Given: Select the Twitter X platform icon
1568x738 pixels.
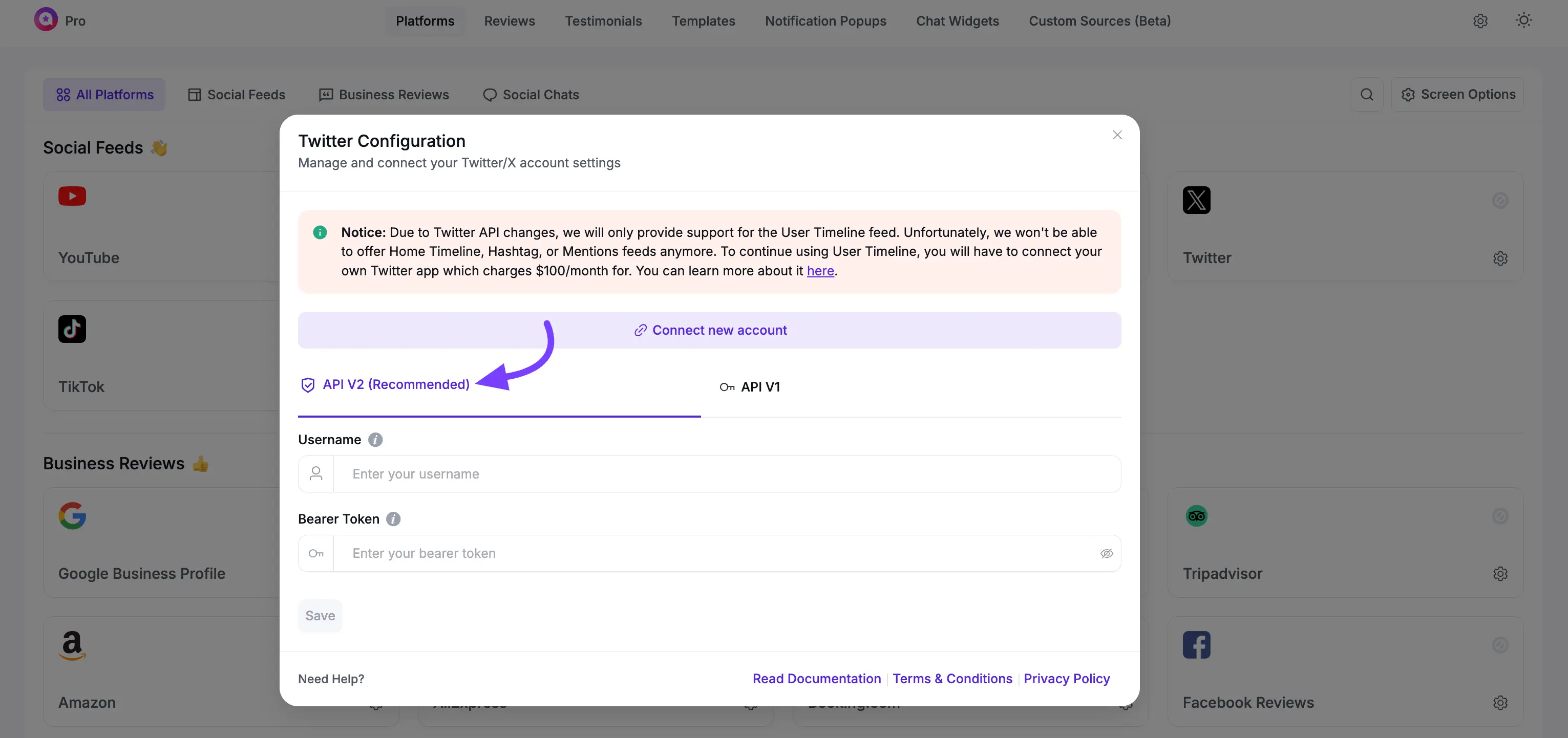Looking at the screenshot, I should click(1196, 200).
